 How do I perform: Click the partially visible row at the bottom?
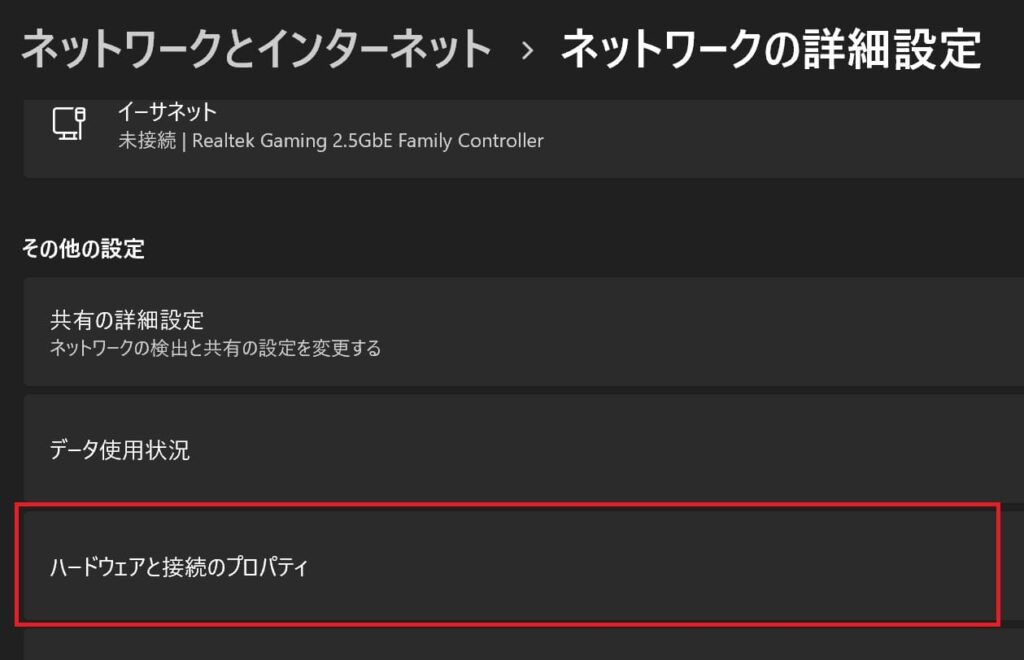(500, 646)
